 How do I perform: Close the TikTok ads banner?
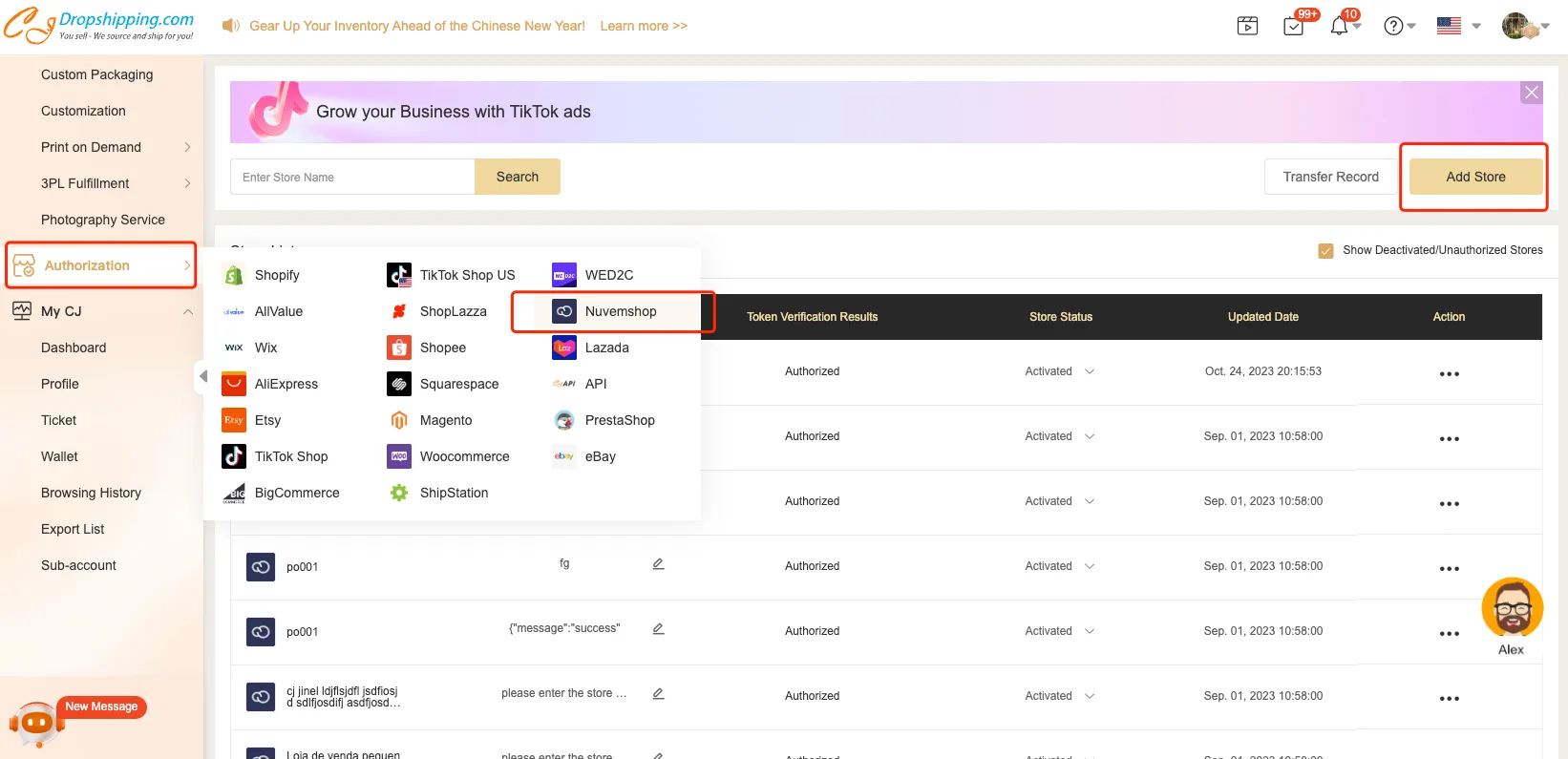tap(1531, 93)
